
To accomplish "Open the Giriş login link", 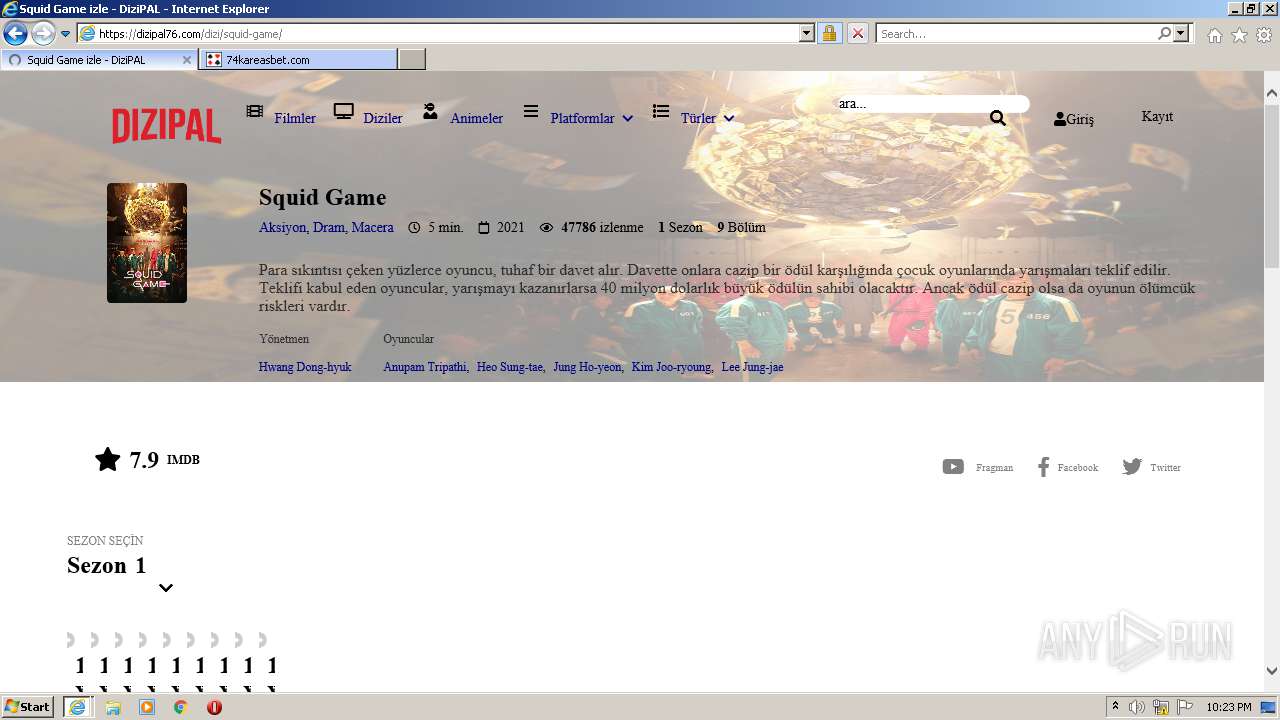I will 1074,119.
